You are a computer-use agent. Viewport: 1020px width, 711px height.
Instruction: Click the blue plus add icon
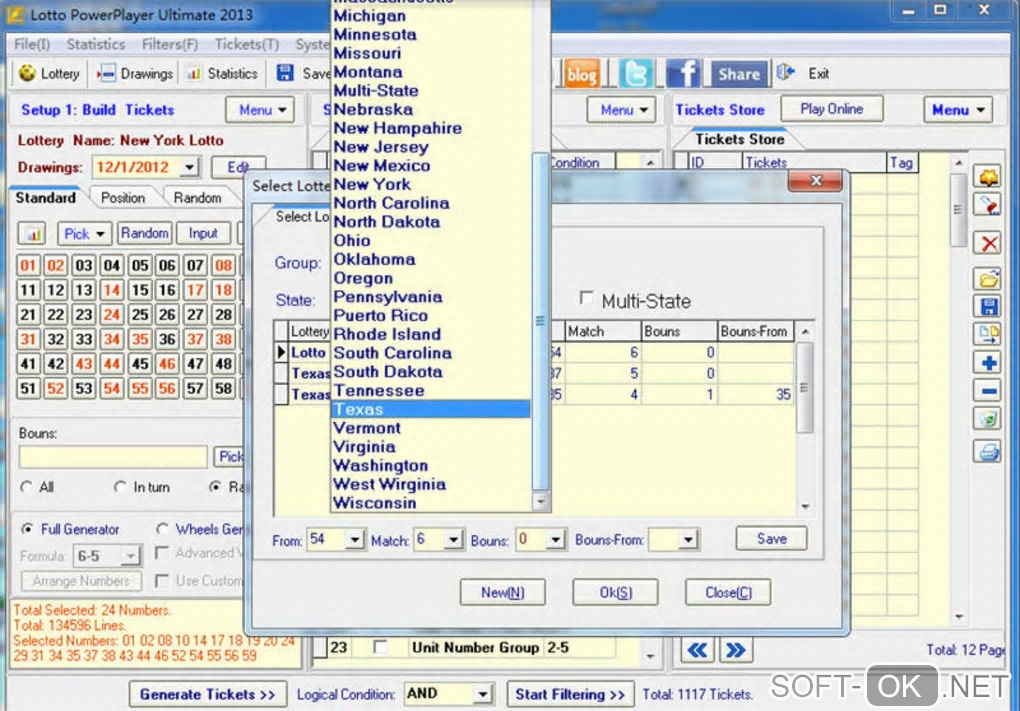988,363
